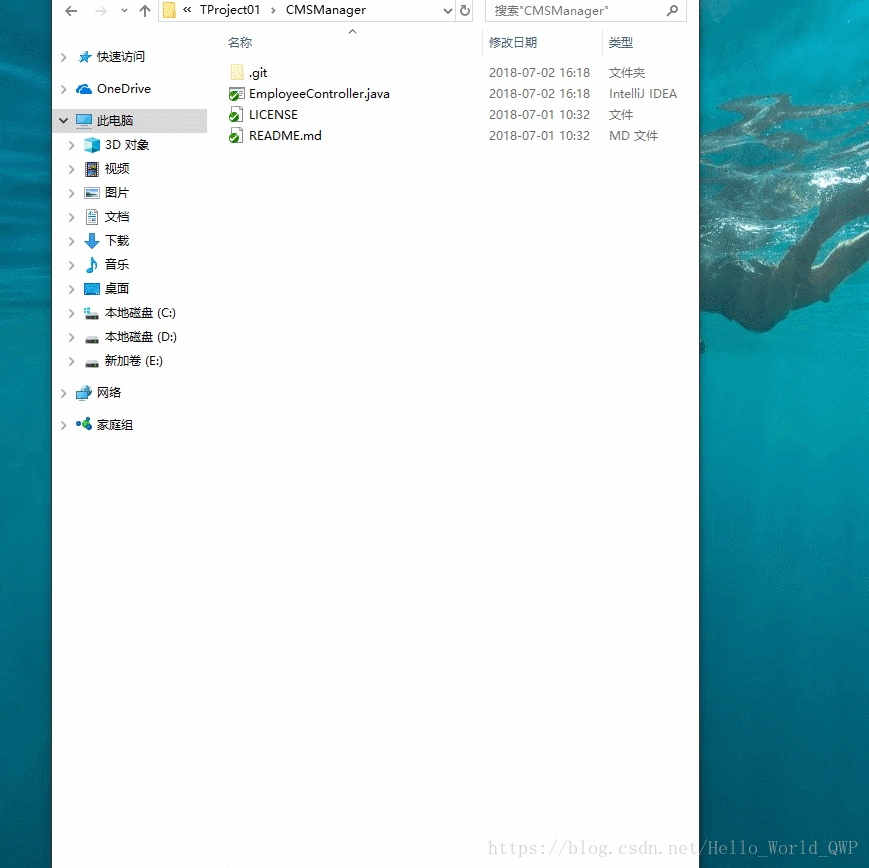Expand the 桌面 tree node
This screenshot has width=869, height=868.
coord(71,289)
